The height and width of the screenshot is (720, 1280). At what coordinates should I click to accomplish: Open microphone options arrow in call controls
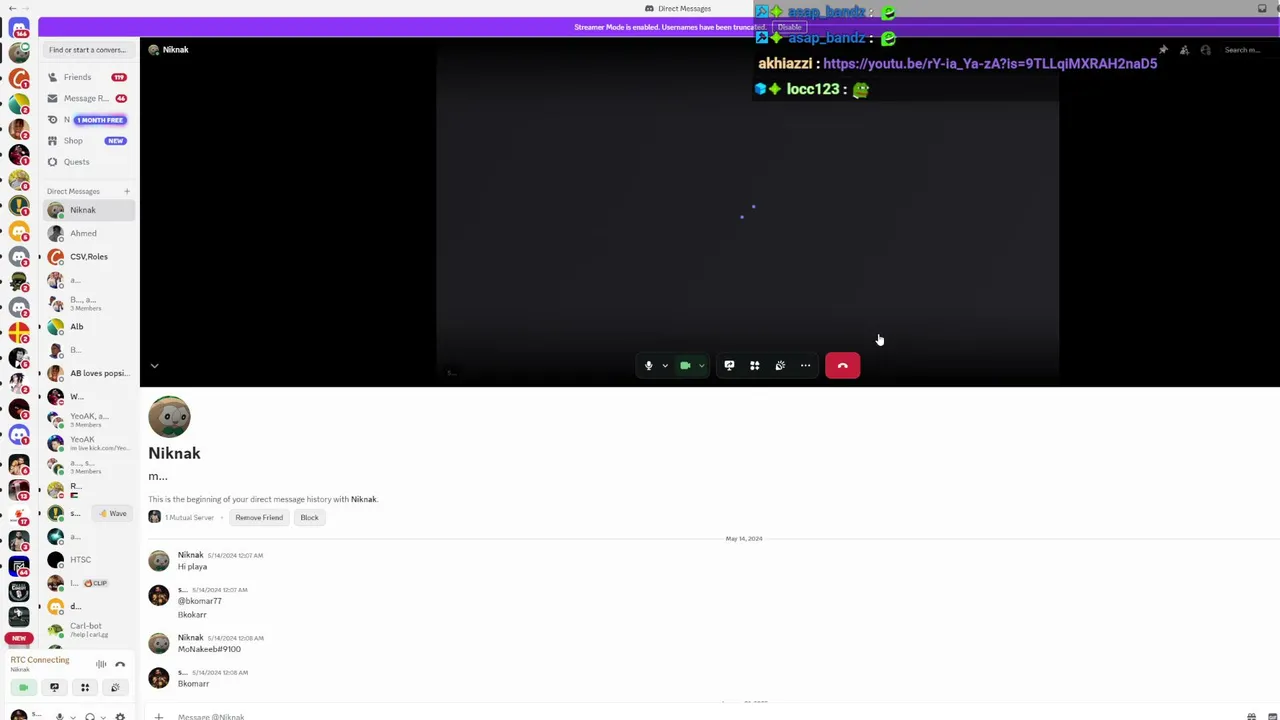665,366
